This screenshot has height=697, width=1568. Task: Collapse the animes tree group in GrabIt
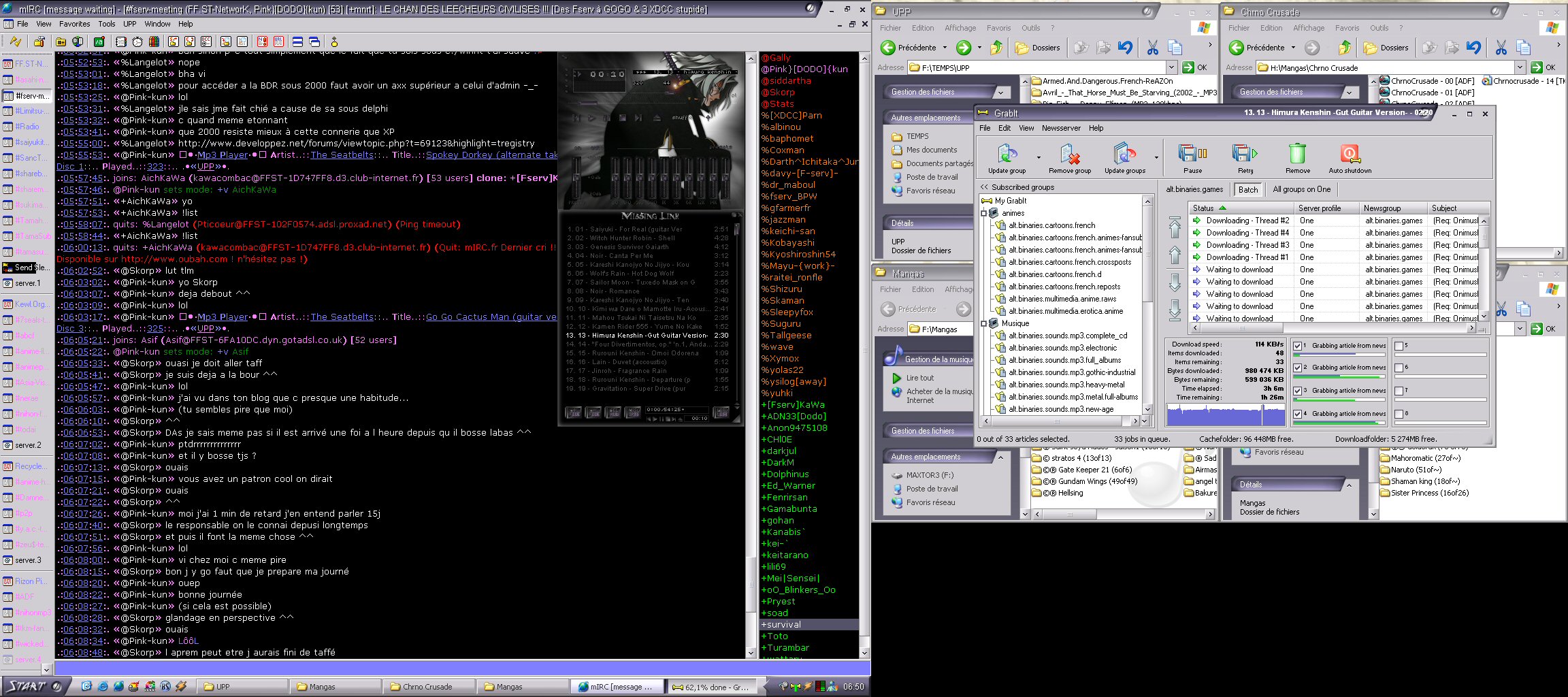click(x=984, y=213)
